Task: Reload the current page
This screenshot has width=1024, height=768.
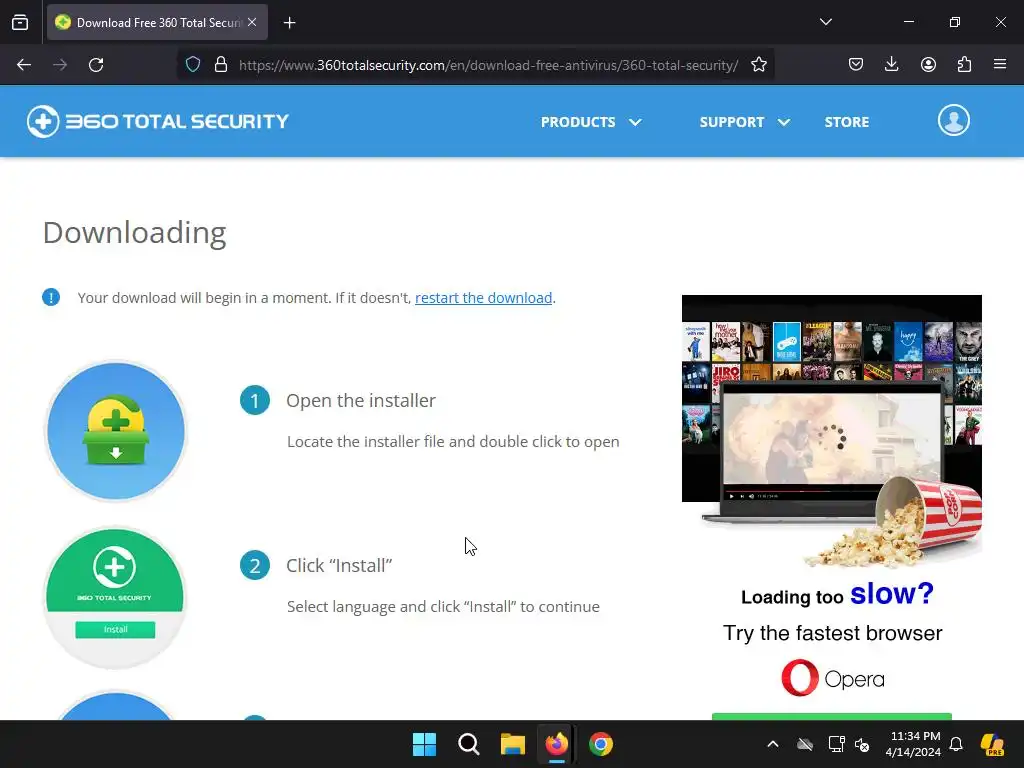Action: click(x=96, y=65)
